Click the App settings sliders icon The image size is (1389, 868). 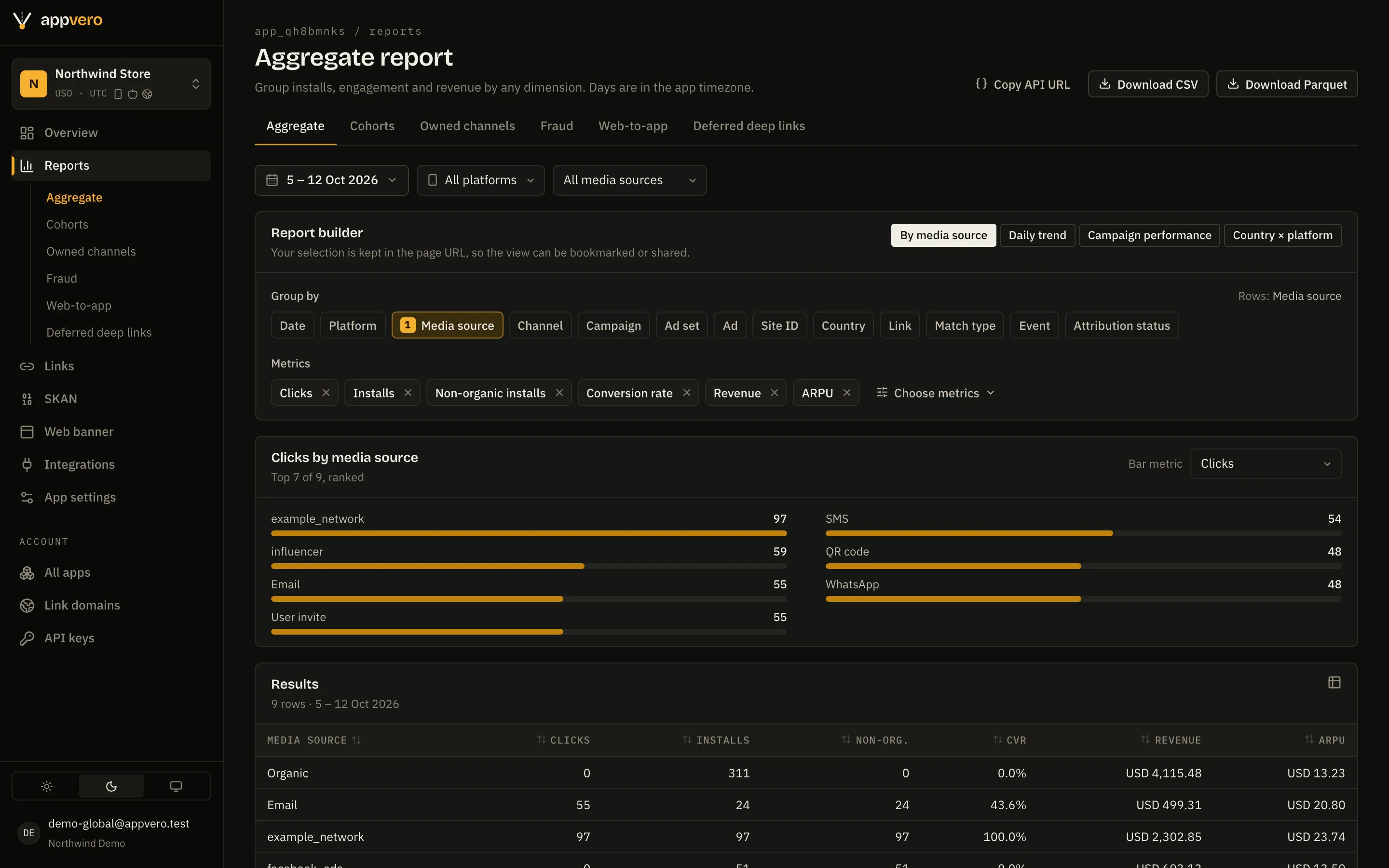tap(27, 497)
